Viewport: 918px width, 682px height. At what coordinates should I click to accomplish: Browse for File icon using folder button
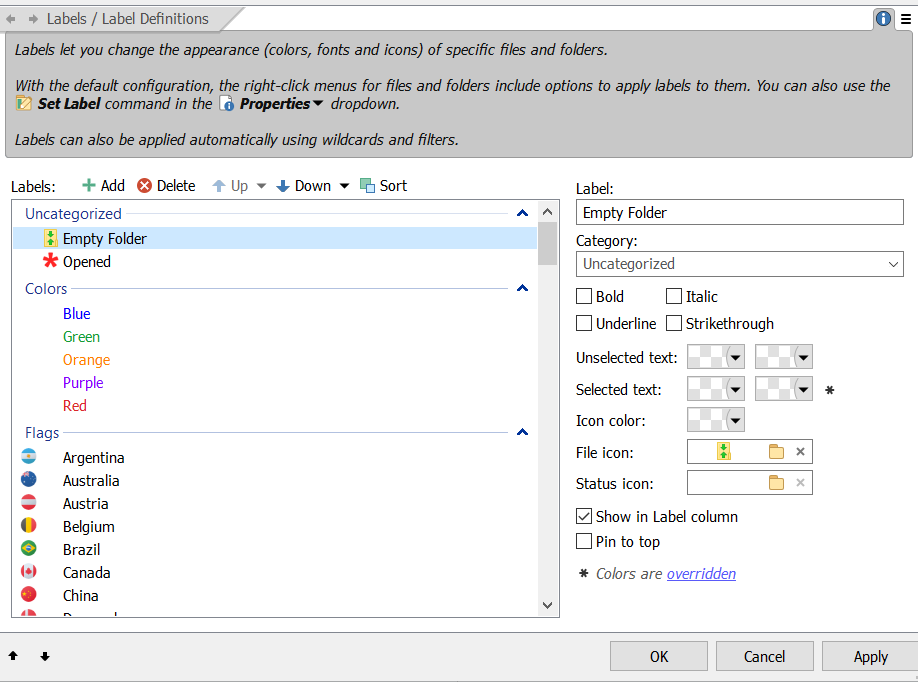pos(776,451)
